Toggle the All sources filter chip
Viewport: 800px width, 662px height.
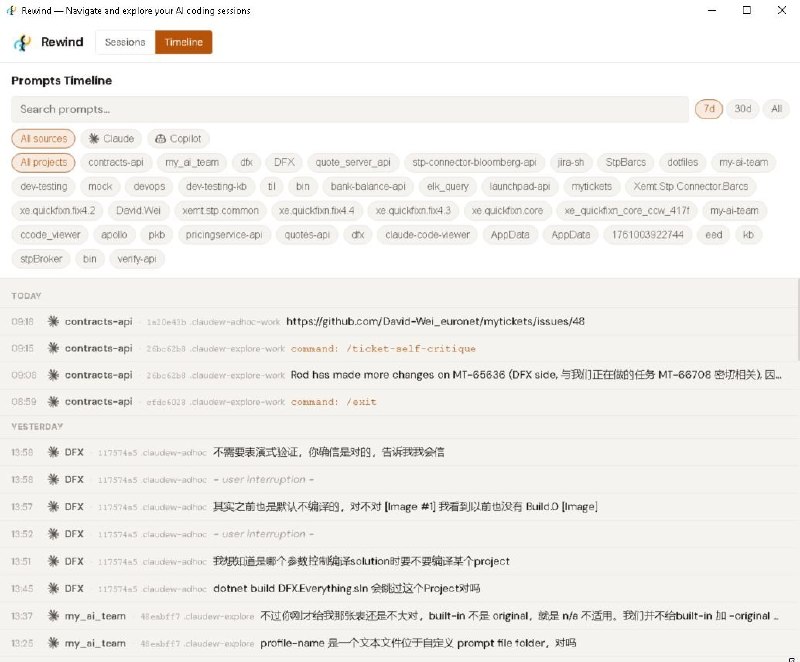[x=43, y=139]
